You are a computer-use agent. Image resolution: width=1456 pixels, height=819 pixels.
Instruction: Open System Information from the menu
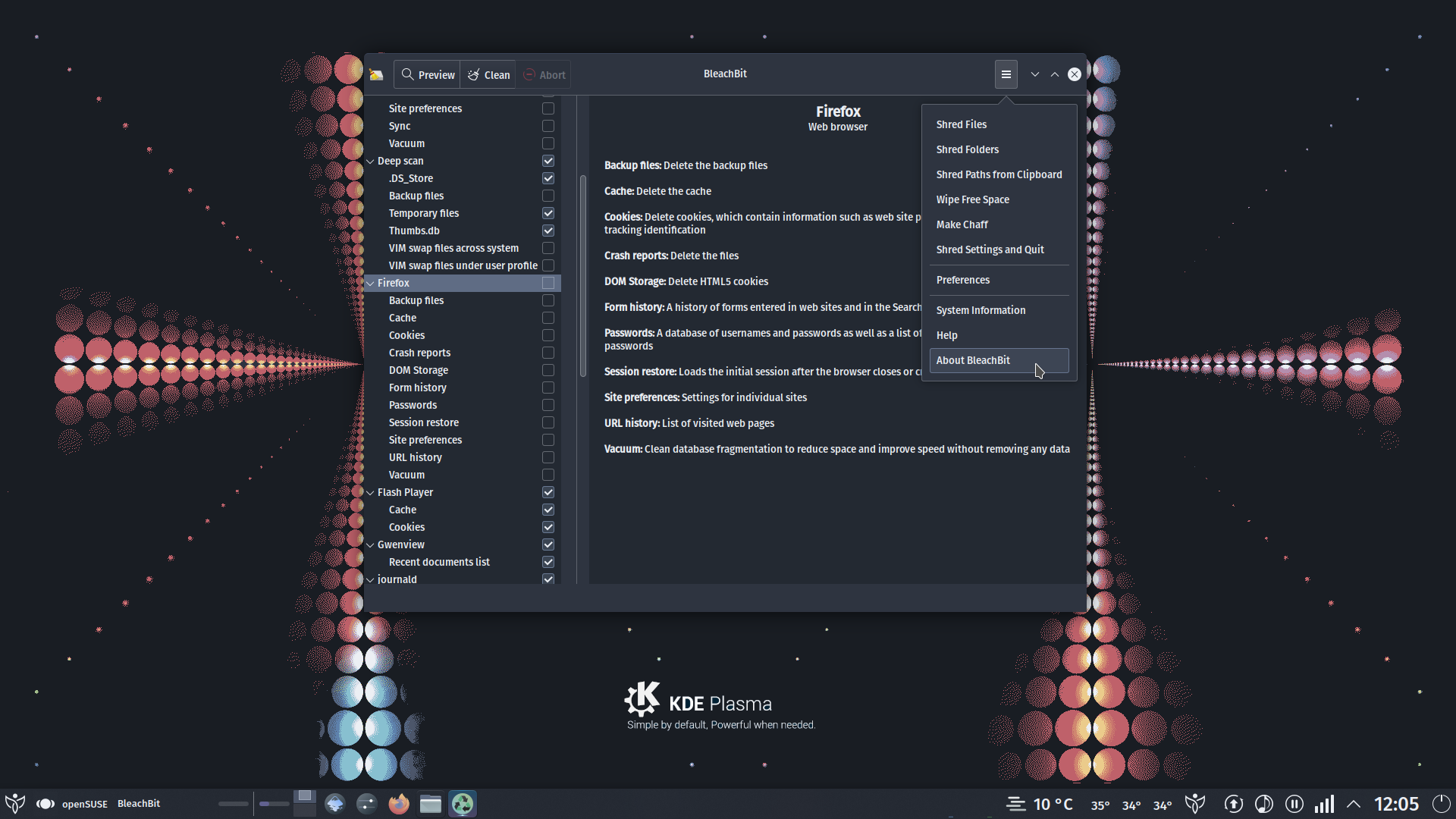(x=999, y=310)
